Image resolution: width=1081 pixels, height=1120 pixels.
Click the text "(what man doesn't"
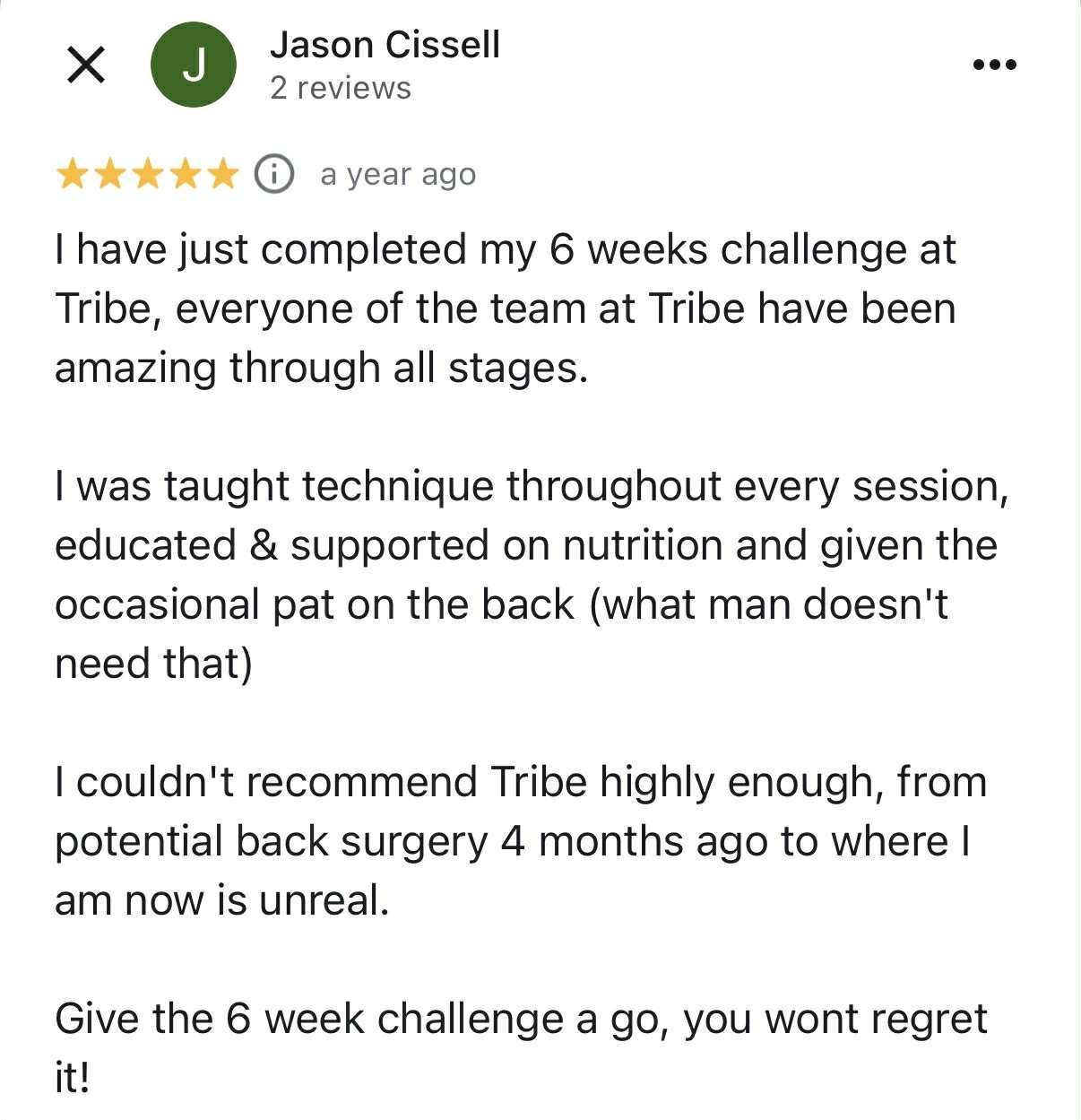[768, 604]
